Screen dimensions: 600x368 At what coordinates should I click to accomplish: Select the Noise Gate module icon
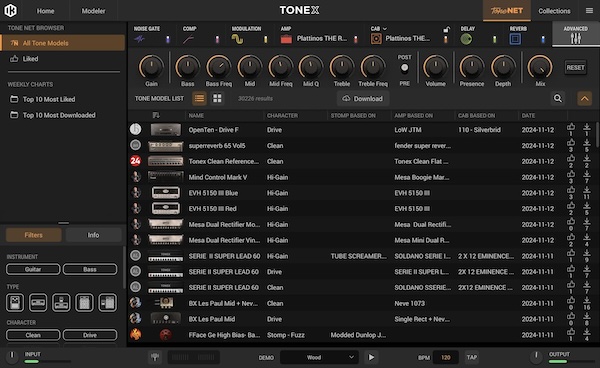coord(139,39)
